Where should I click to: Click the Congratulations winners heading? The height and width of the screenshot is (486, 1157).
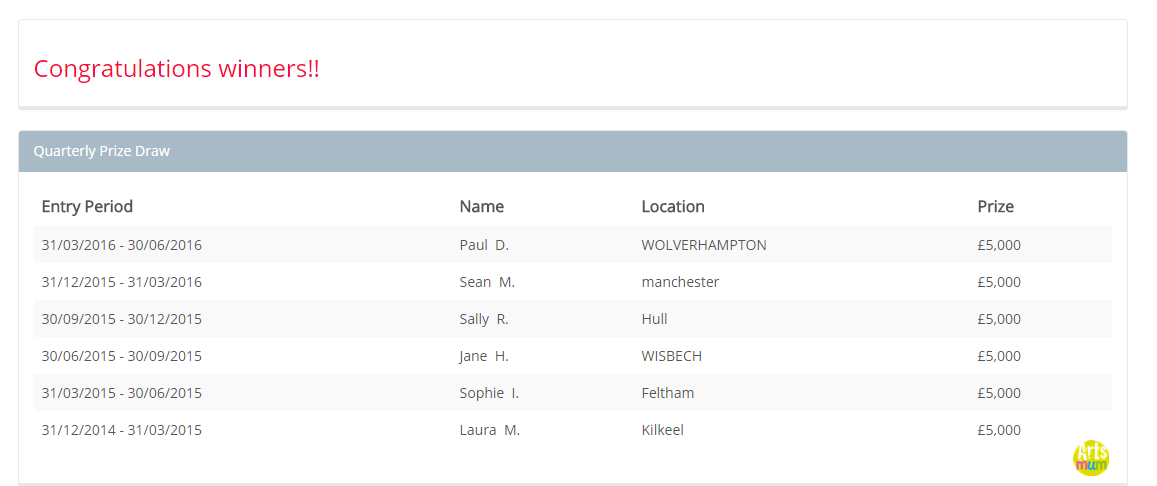[177, 69]
